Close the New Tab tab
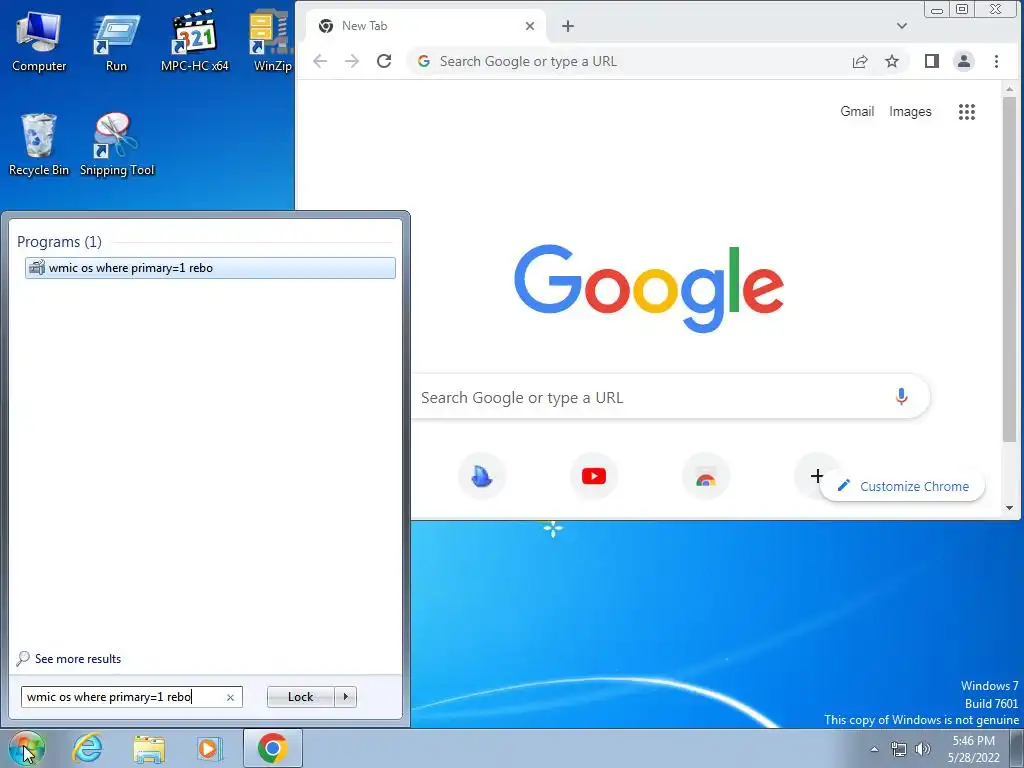 pos(530,26)
